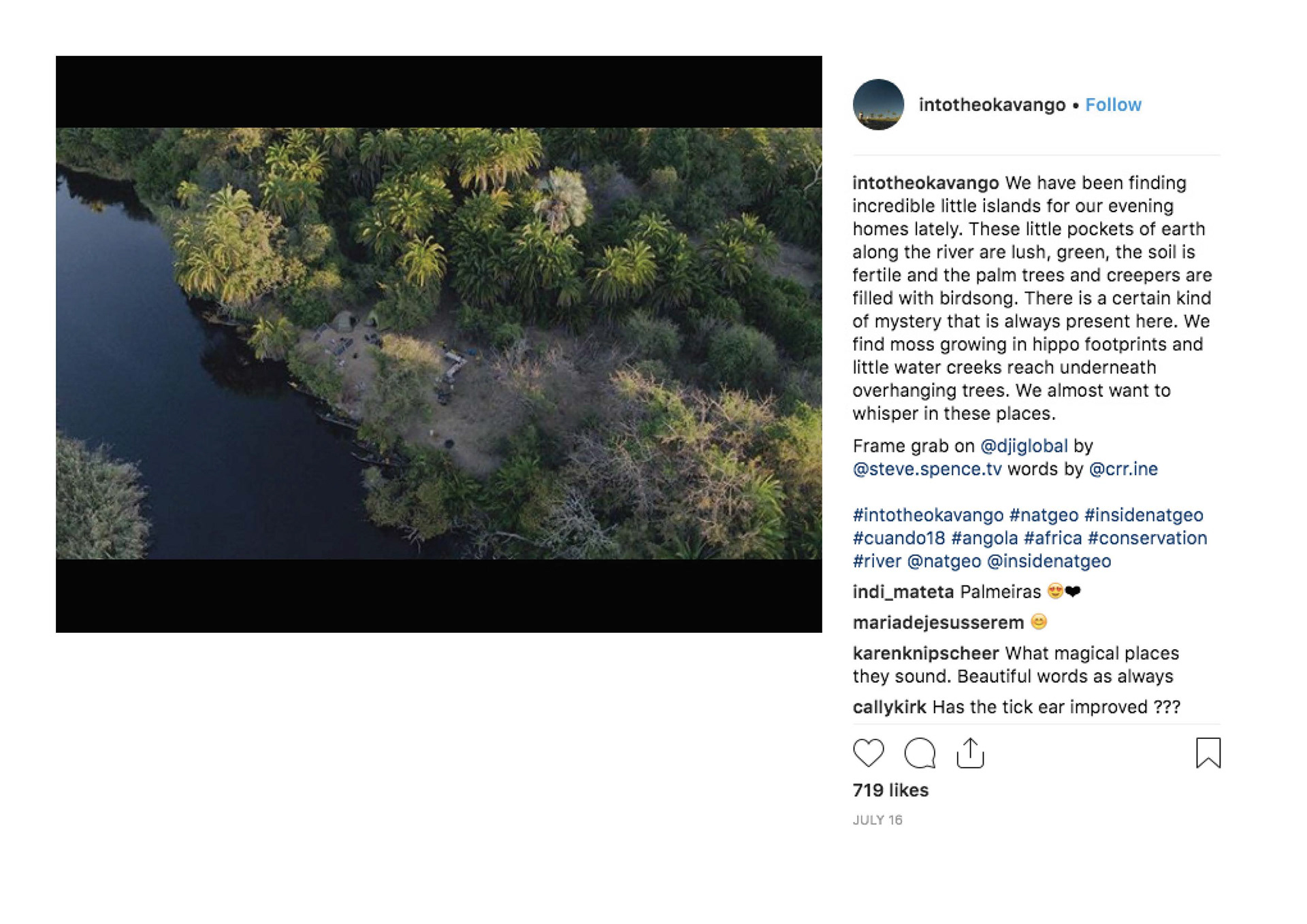Image resolution: width=1307 pixels, height=924 pixels.
Task: Visit the @djiglobal mention
Action: click(1024, 446)
